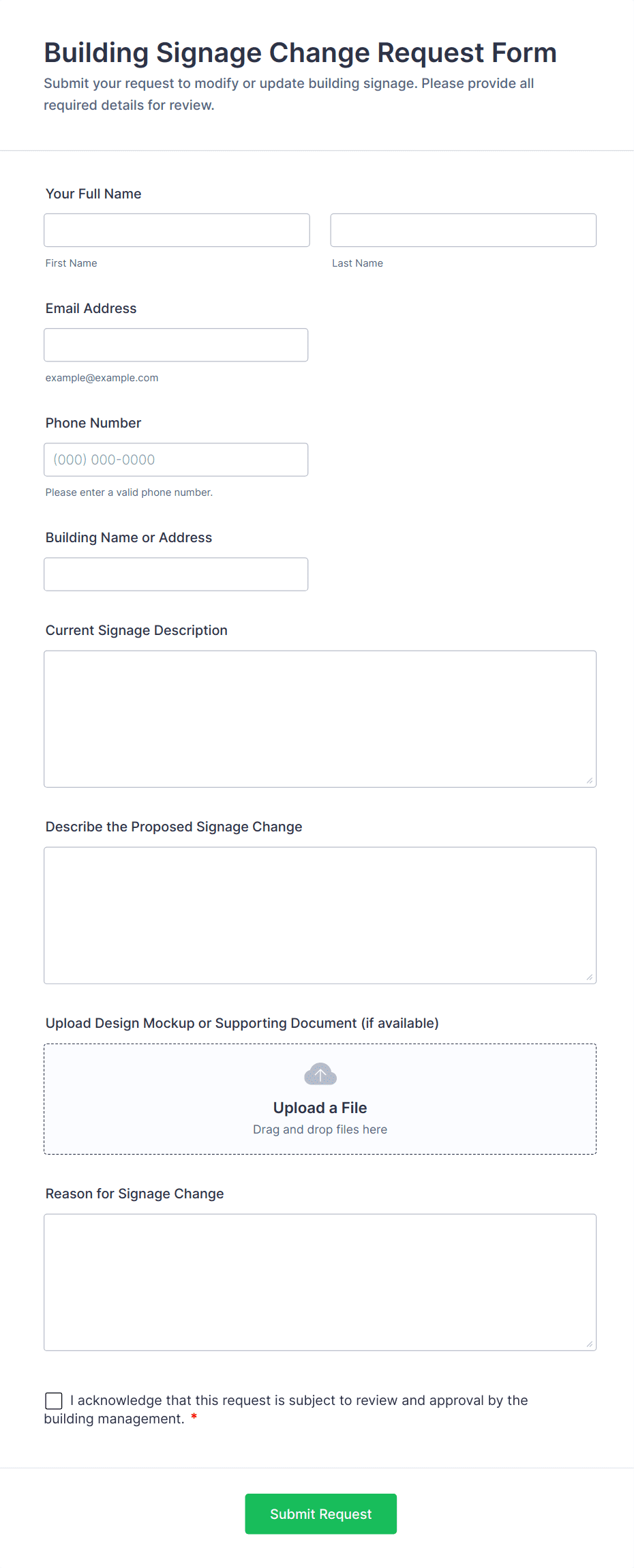
Task: Click the First Name input field
Action: [177, 231]
